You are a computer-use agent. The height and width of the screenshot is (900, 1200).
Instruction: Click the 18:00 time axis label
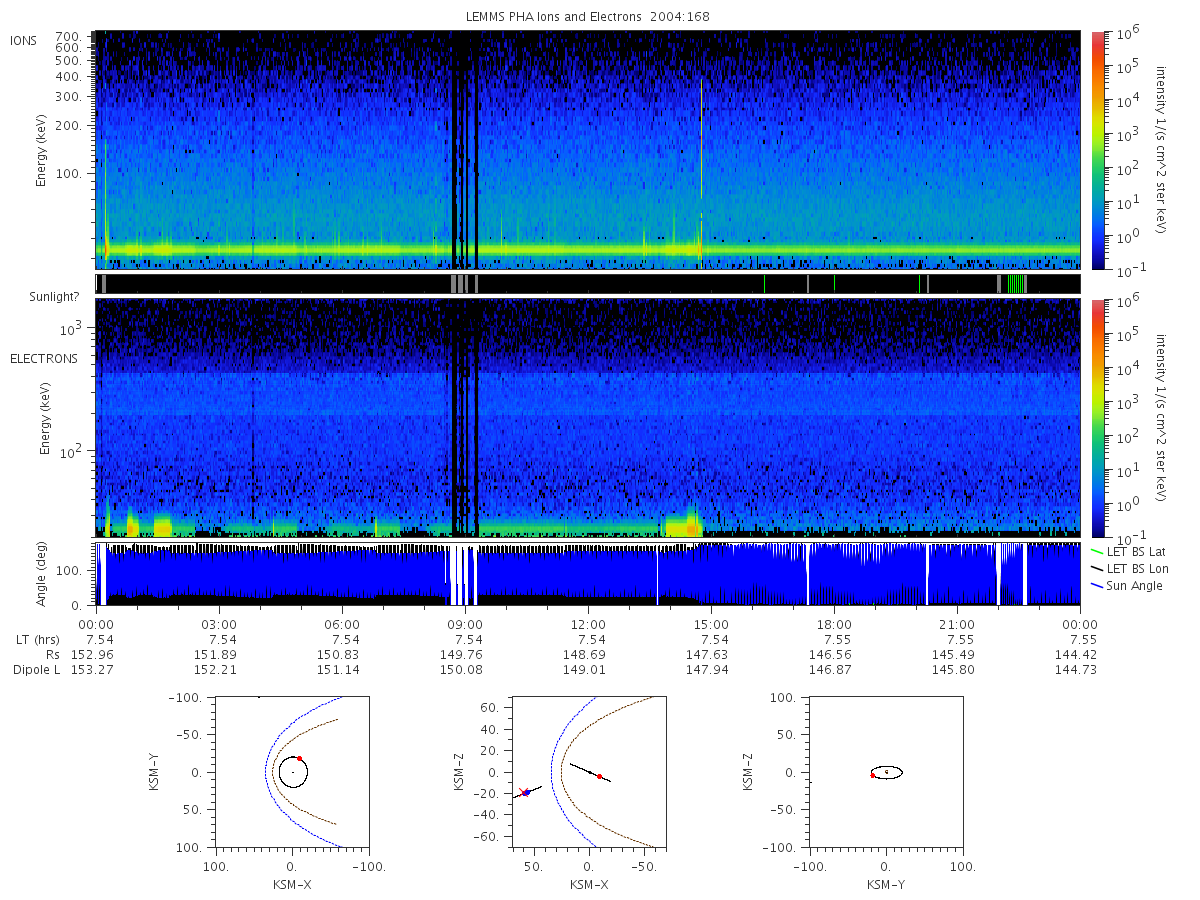point(834,623)
